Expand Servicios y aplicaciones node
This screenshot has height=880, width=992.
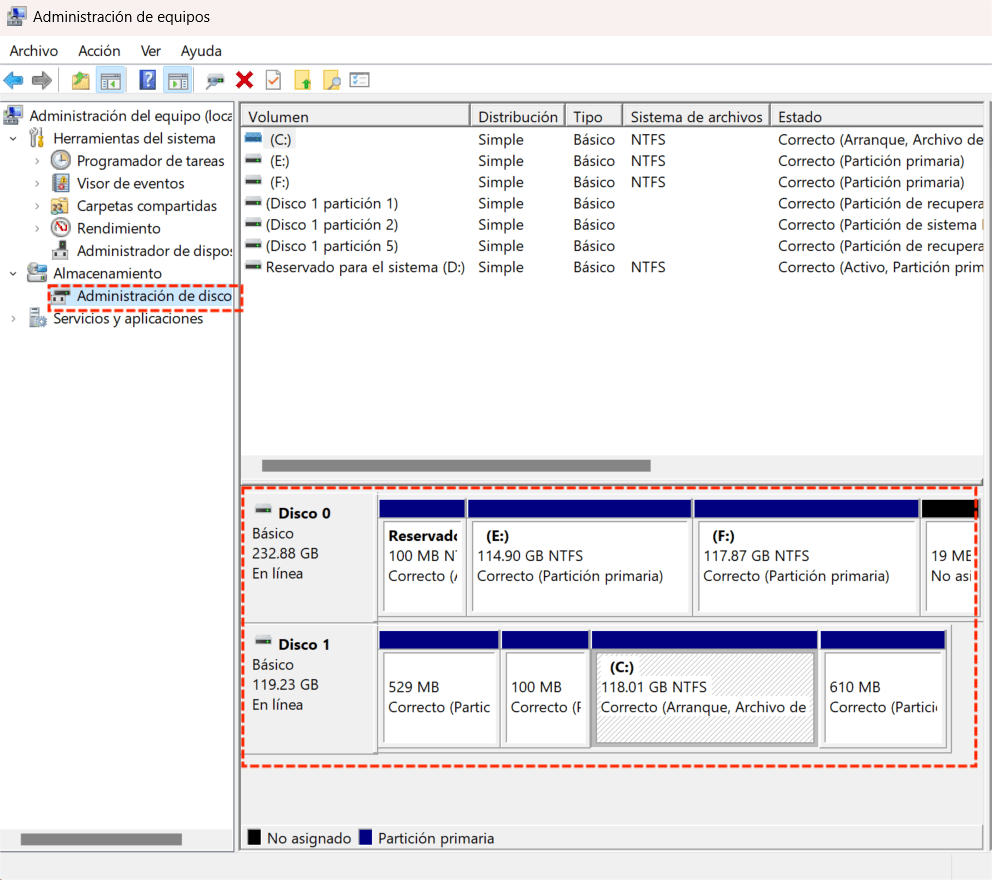coord(14,319)
